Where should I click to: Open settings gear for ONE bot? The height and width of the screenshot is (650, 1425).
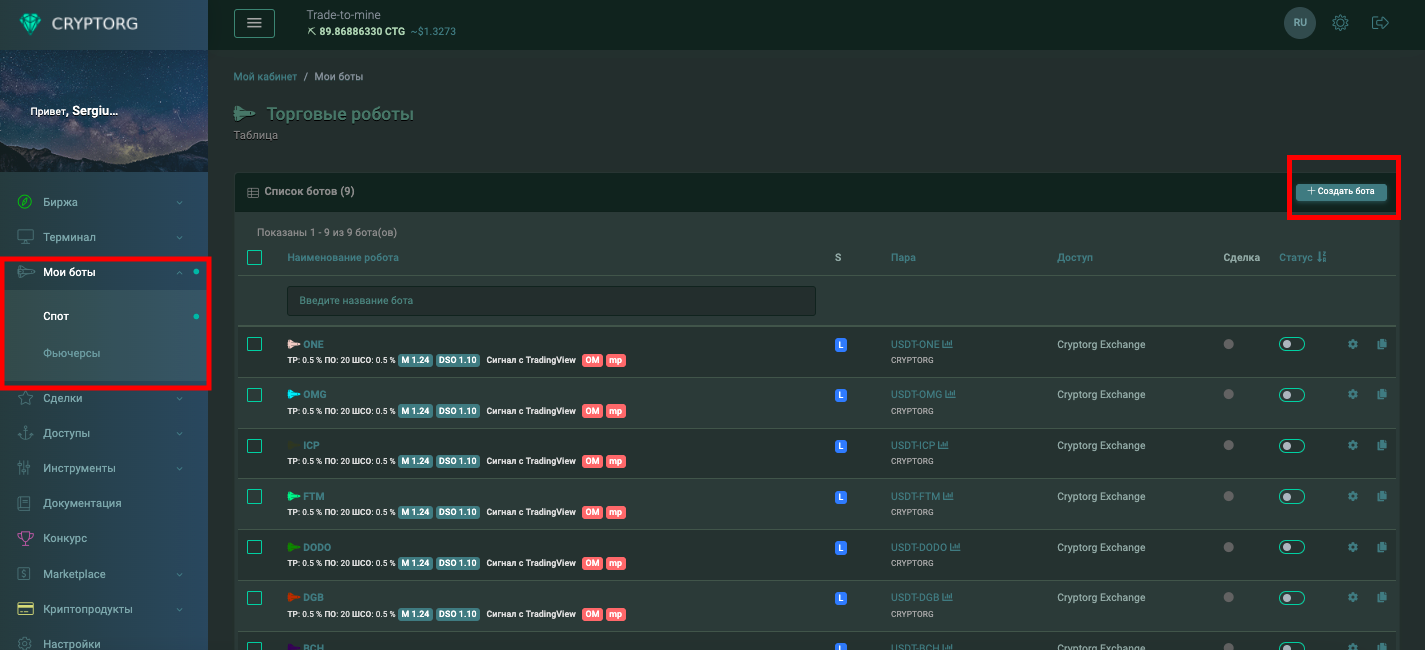1353,344
